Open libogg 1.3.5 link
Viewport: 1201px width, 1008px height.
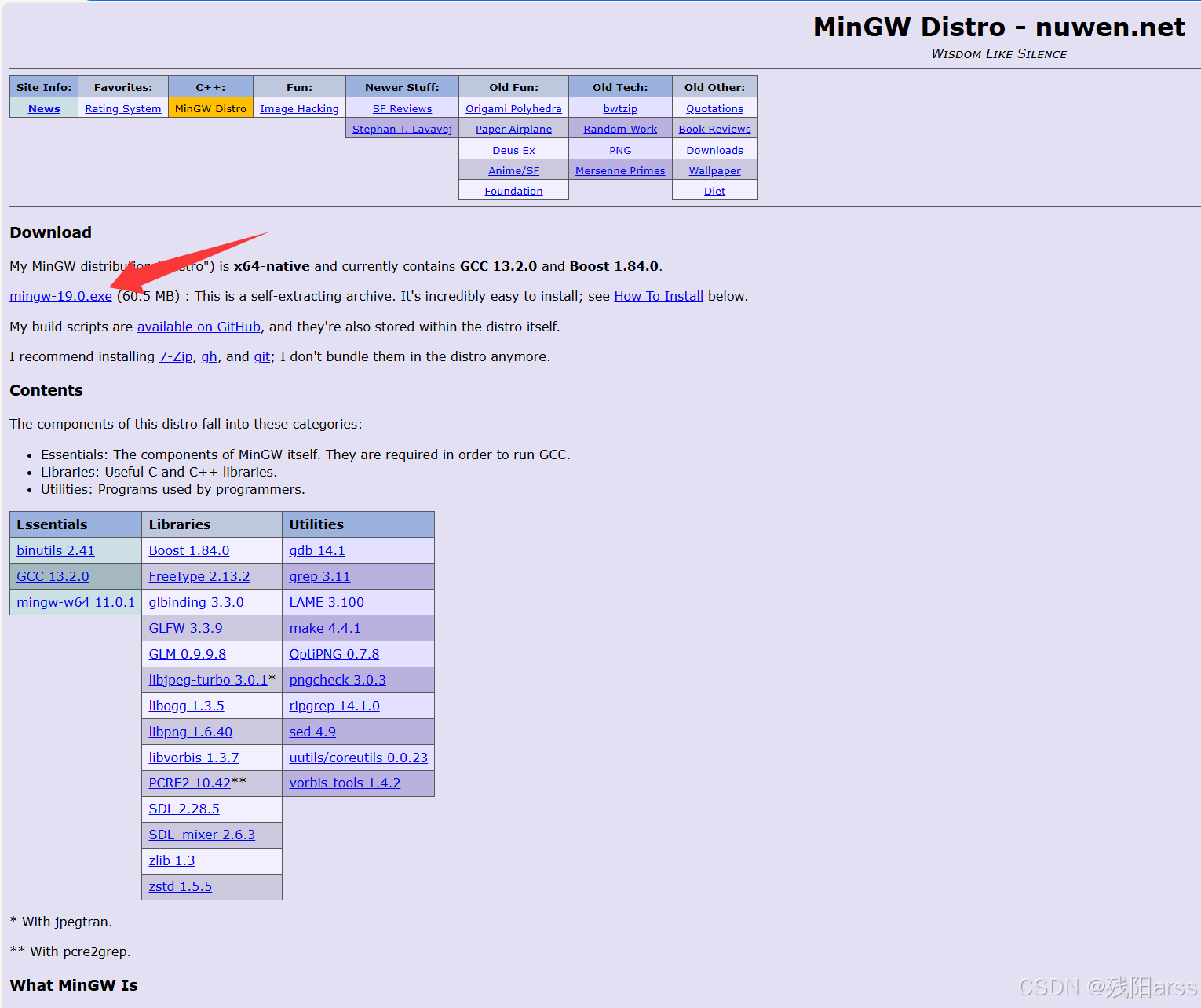(x=186, y=706)
